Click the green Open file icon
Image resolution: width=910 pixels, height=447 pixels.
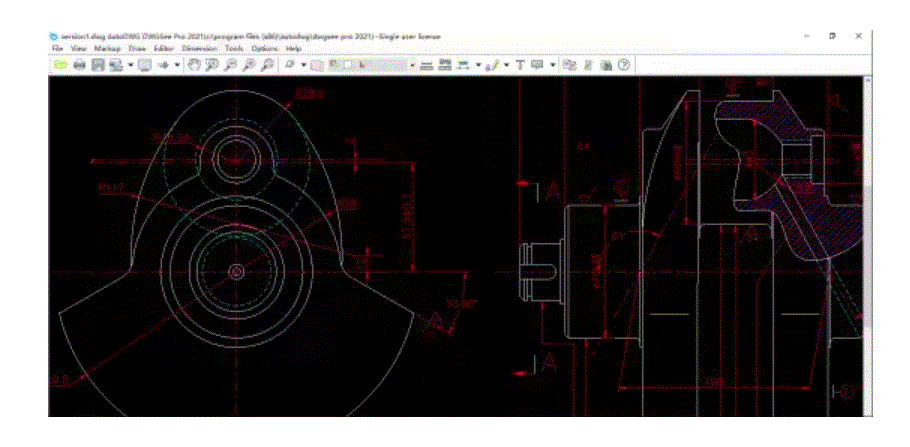pos(60,64)
